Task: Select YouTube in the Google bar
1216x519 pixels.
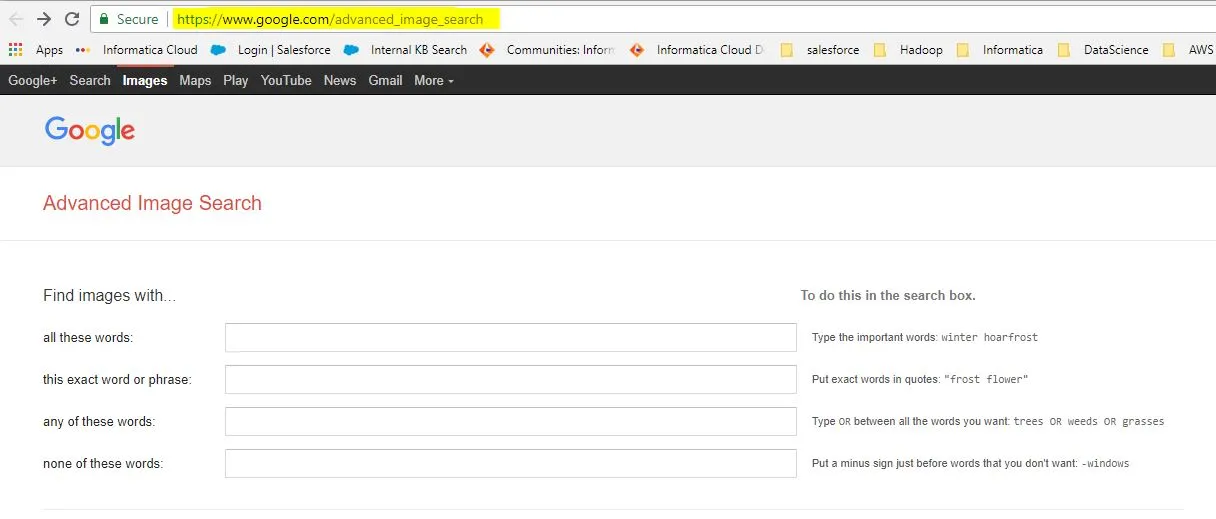Action: coord(286,80)
